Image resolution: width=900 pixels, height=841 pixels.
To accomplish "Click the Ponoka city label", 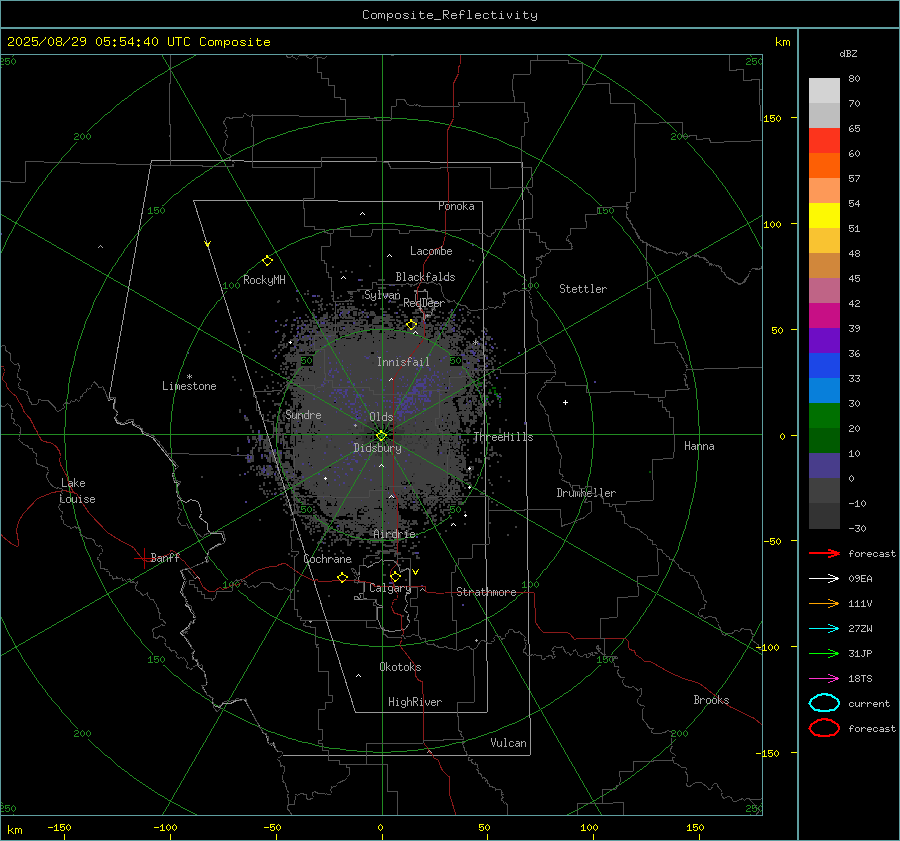I will tap(456, 206).
